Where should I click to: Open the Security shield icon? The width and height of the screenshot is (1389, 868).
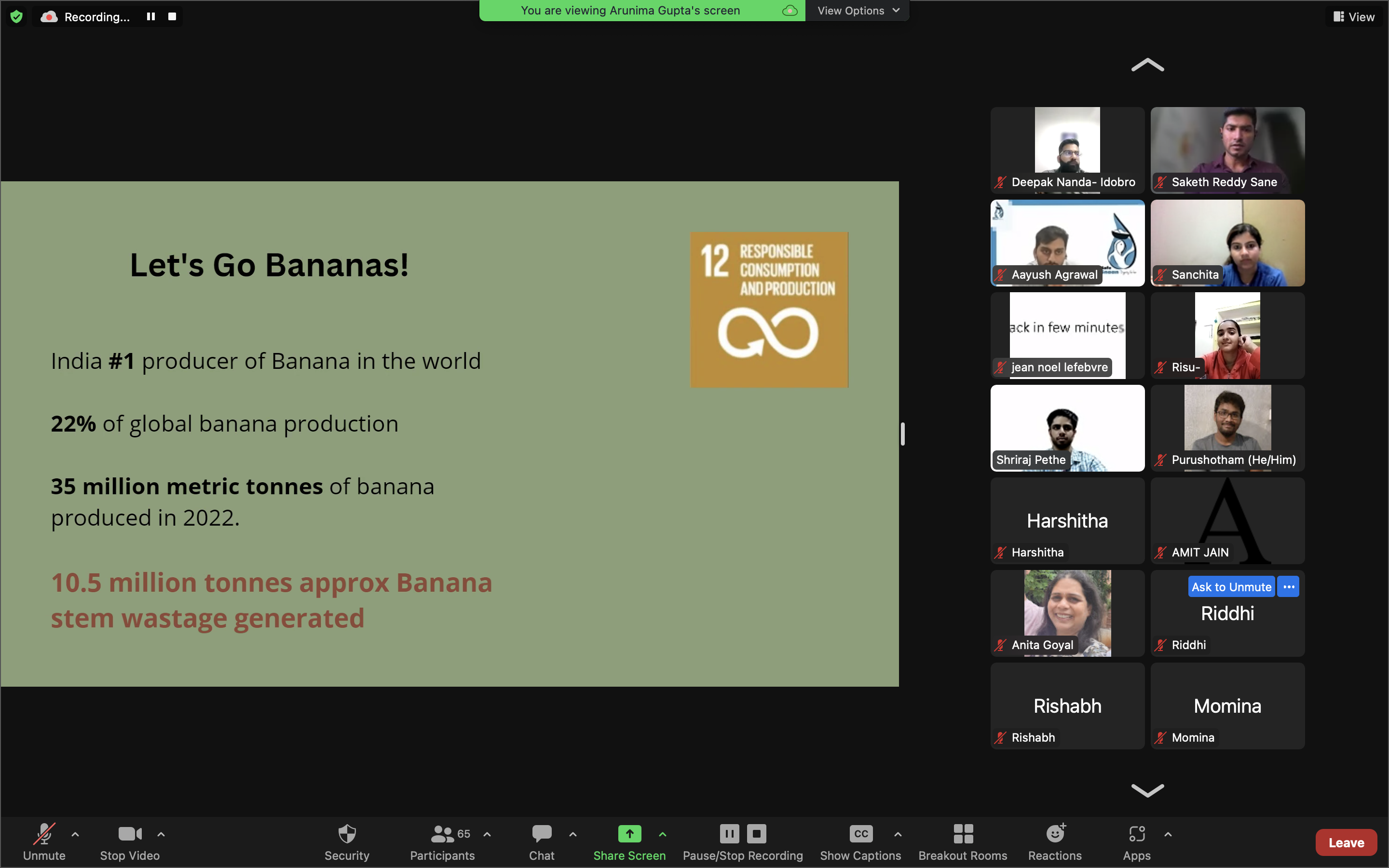(x=347, y=841)
